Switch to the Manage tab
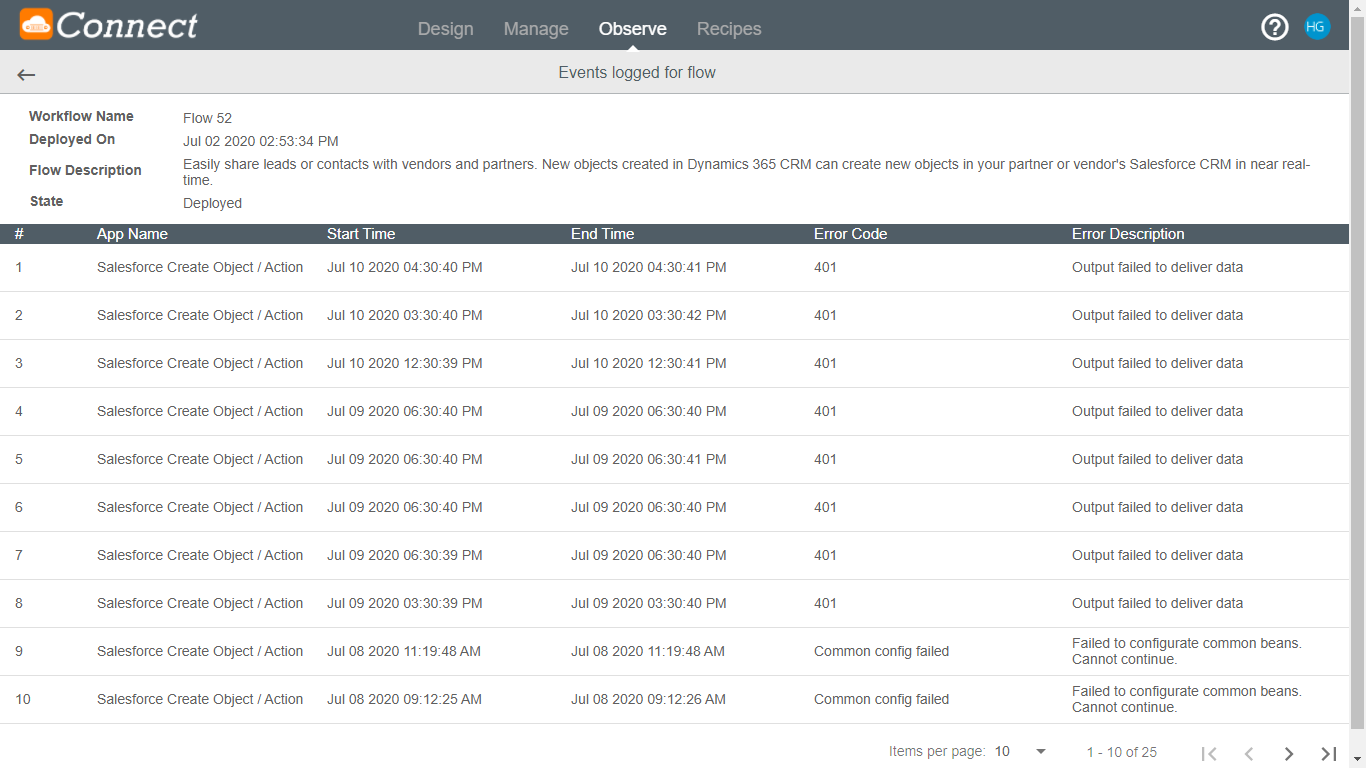This screenshot has width=1366, height=768. pos(536,29)
